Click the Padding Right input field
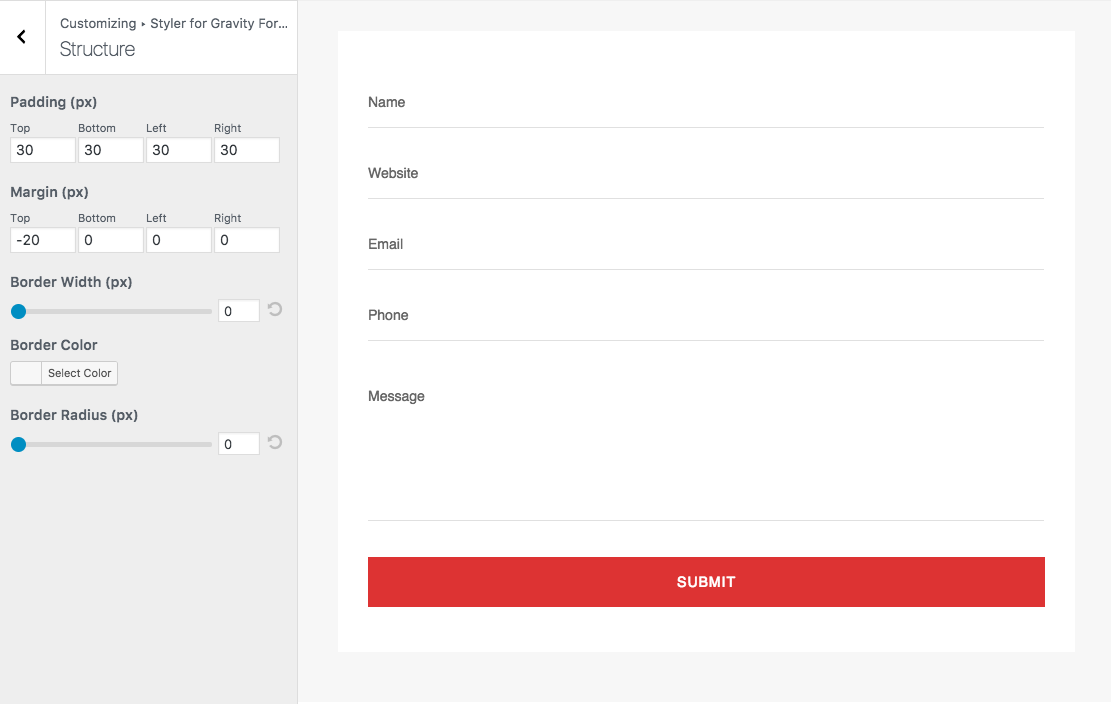Image resolution: width=1111 pixels, height=704 pixels. pos(247,150)
